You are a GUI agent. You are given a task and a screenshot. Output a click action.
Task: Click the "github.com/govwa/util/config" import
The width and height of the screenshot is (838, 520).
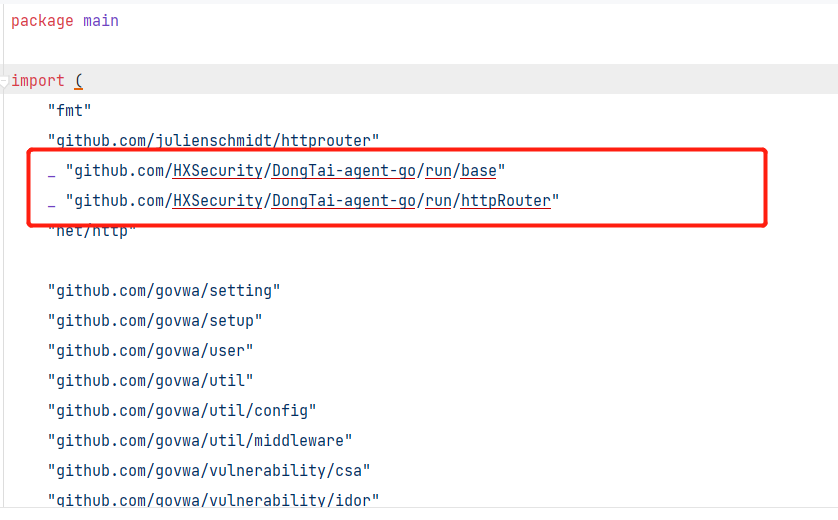coord(182,410)
